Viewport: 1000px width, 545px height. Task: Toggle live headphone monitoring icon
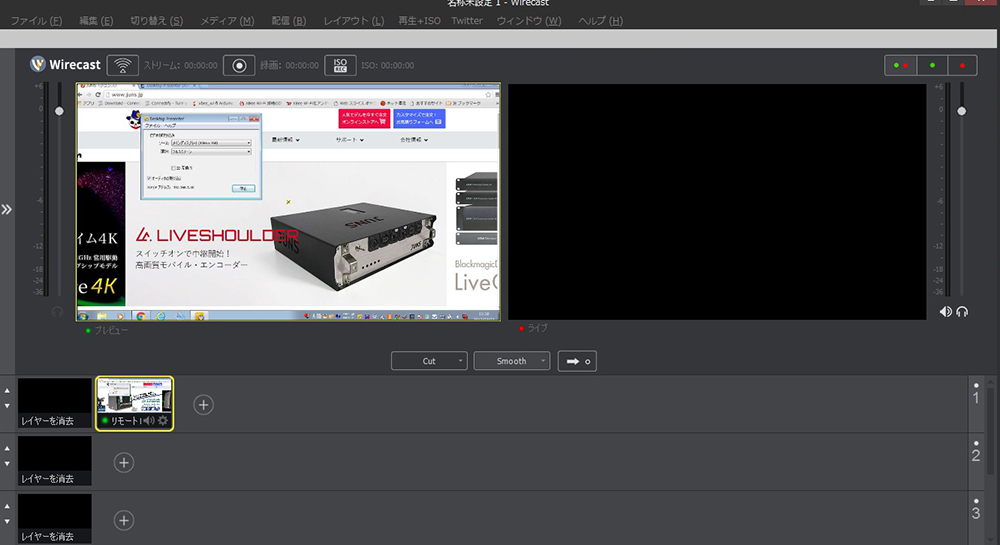pyautogui.click(x=962, y=312)
